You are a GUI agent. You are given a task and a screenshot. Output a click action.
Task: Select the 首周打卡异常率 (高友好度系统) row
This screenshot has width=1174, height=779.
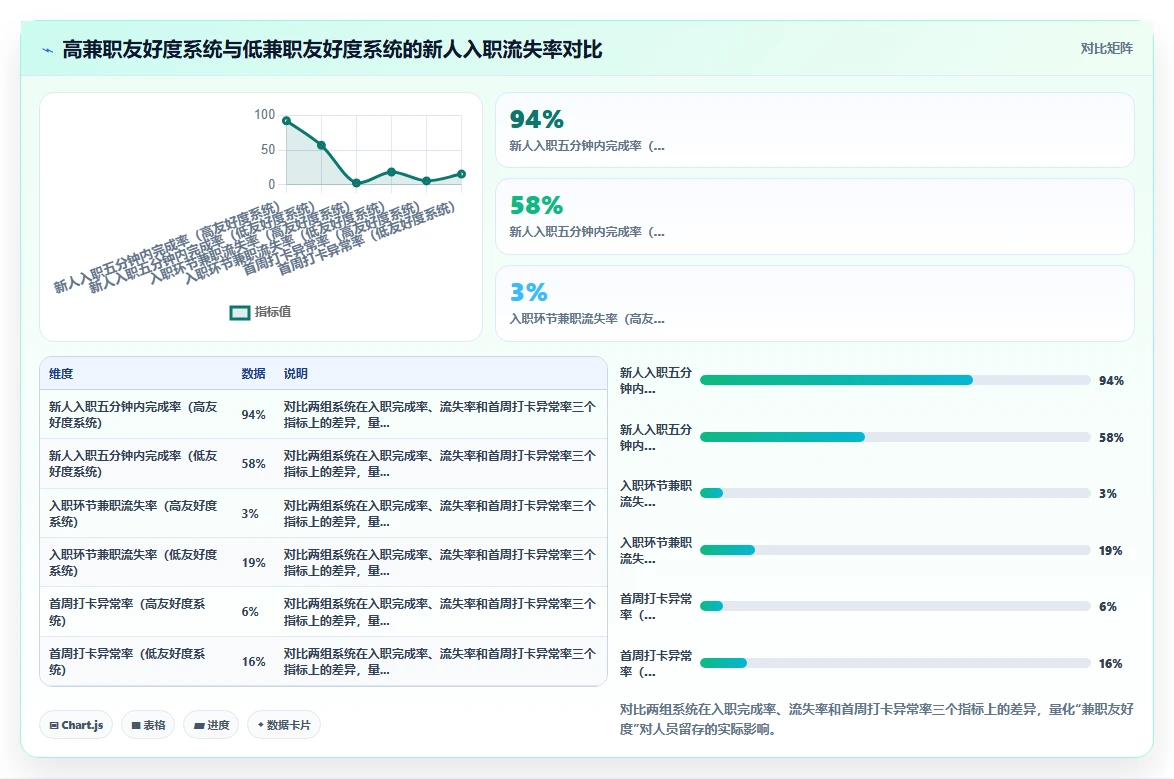[x=323, y=612]
